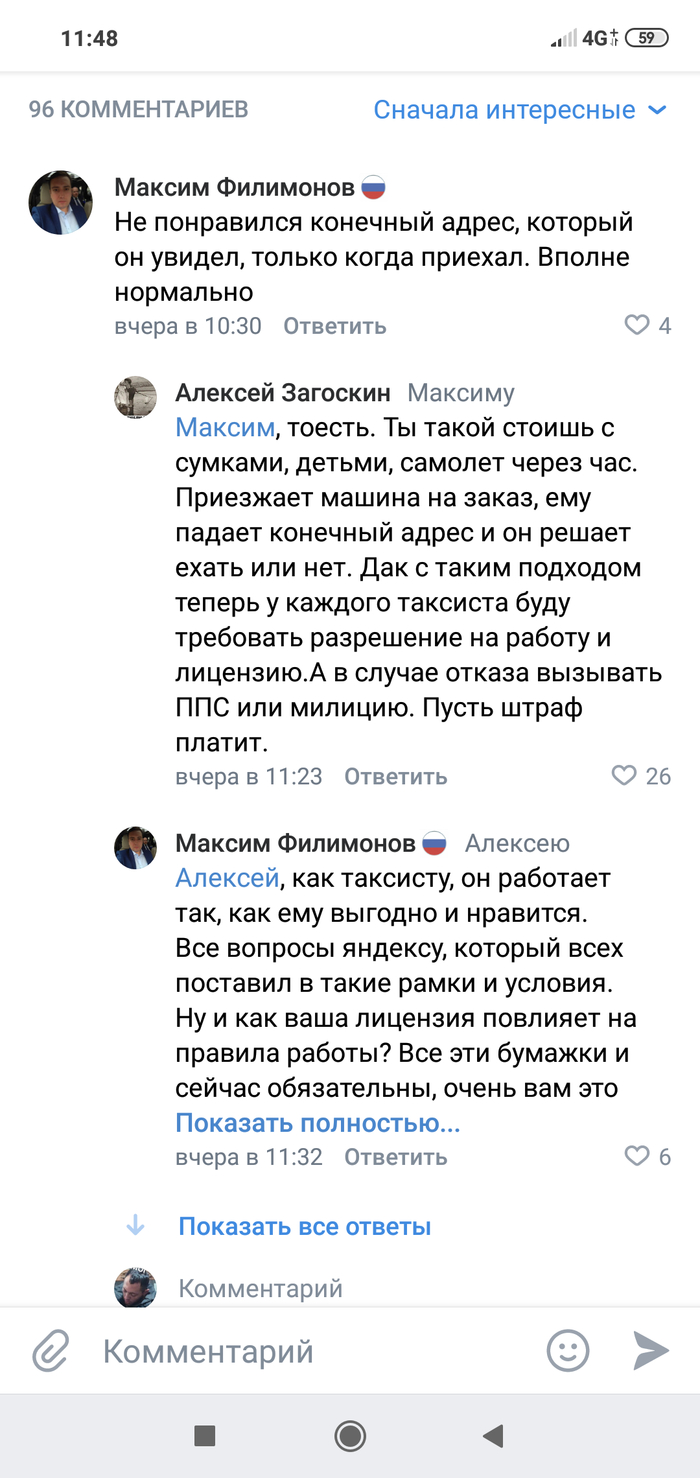This screenshot has height=1478, width=700.
Task: Reply to the comment posted at 11:32
Action: click(395, 1158)
